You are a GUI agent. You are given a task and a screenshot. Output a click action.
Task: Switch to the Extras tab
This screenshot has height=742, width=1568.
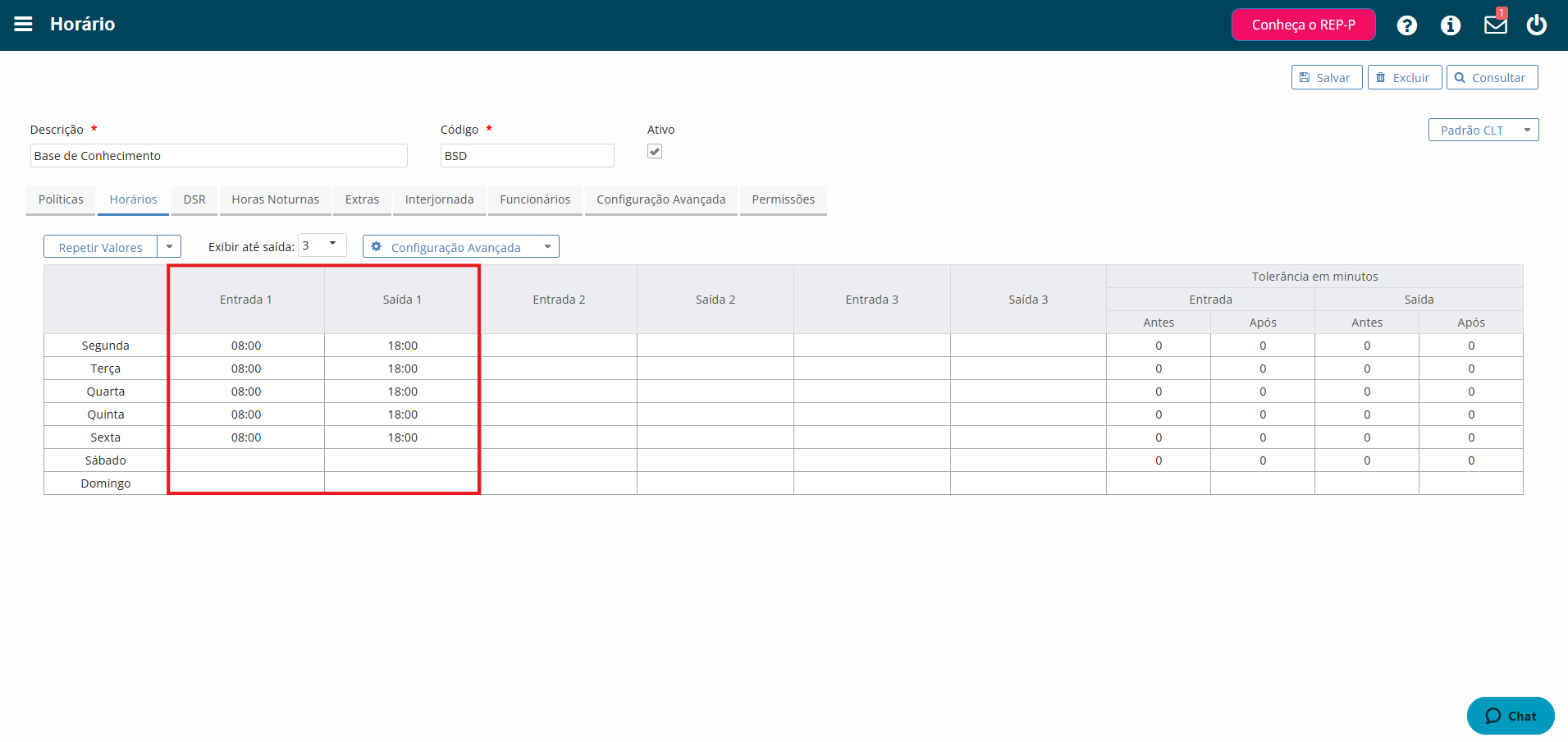[362, 199]
